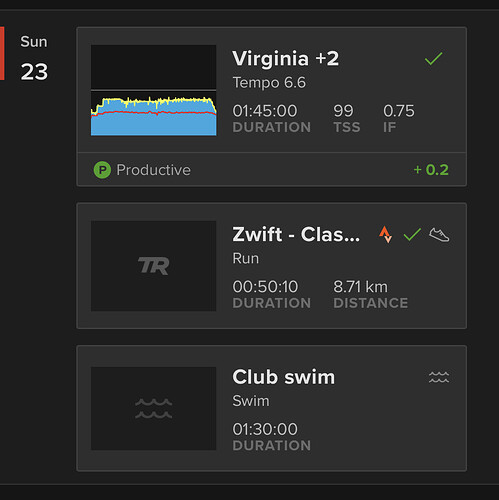Click the 8.71 km distance value
The image size is (499, 500).
(x=360, y=287)
